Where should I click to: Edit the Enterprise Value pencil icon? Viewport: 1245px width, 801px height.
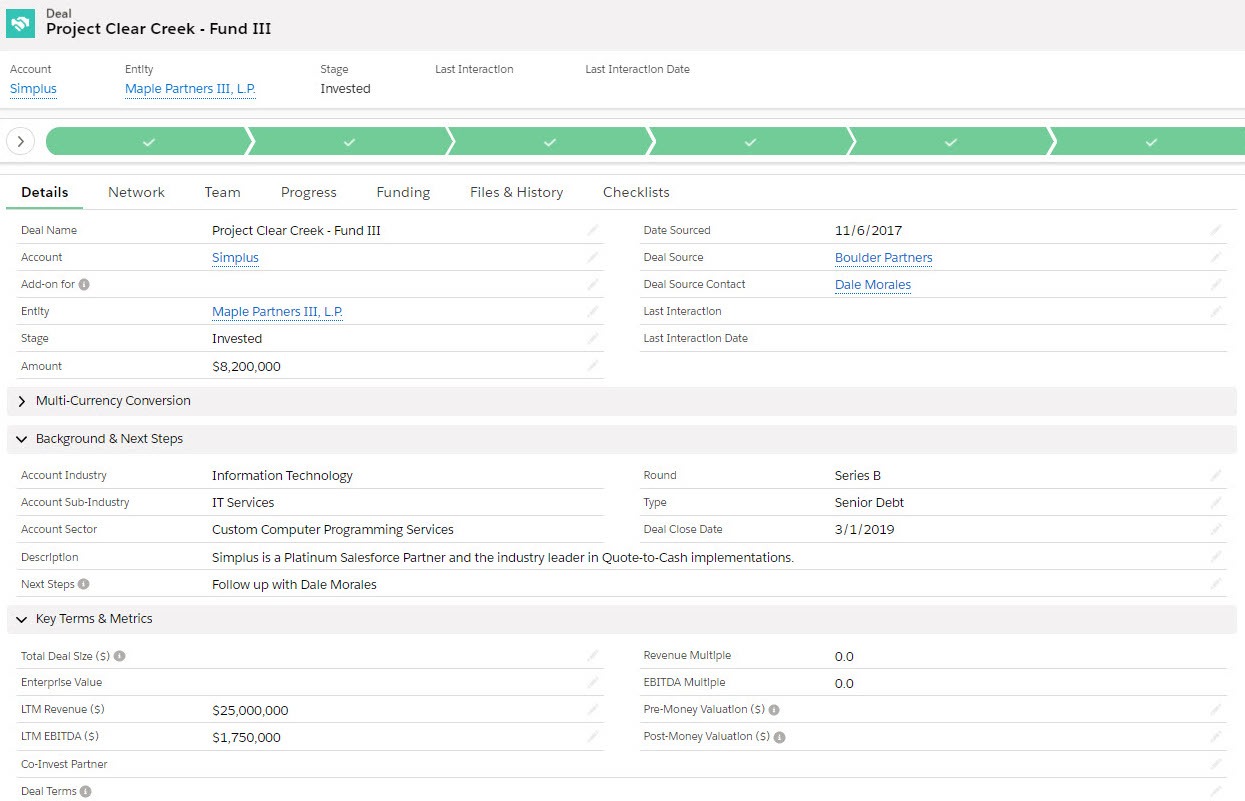[593, 682]
